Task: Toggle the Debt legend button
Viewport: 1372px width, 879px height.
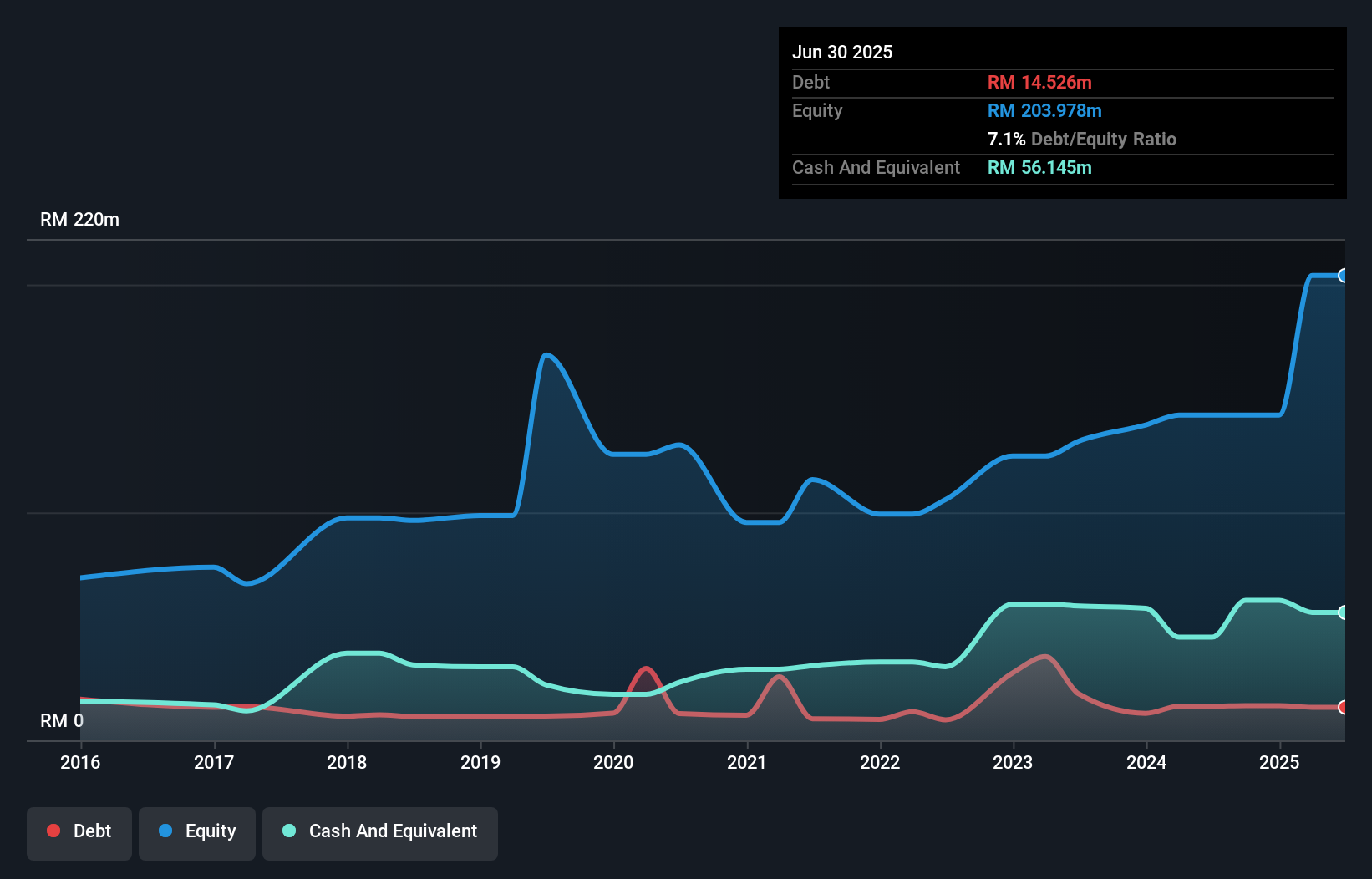Action: 79,833
